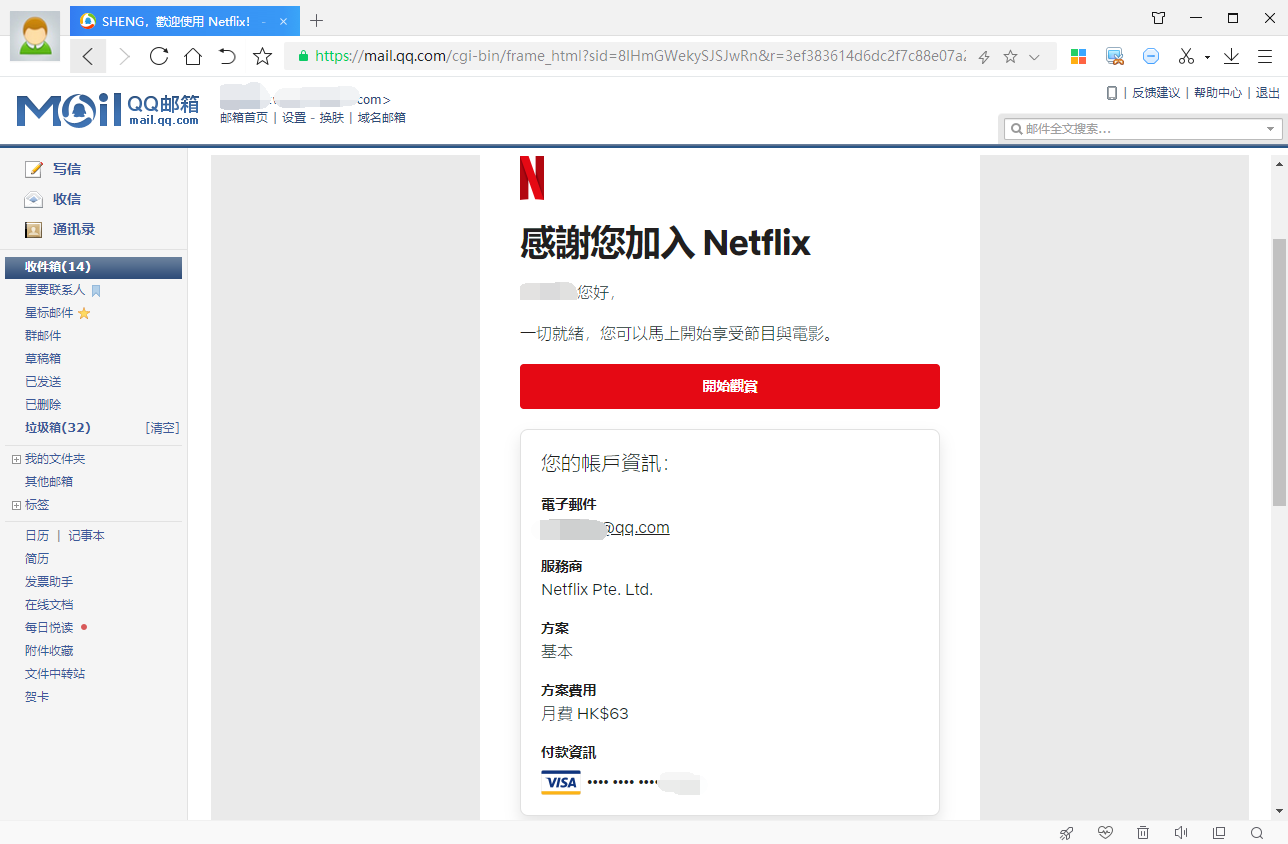Open the colorful four-square apps icon
1288x844 pixels.
coord(1078,57)
